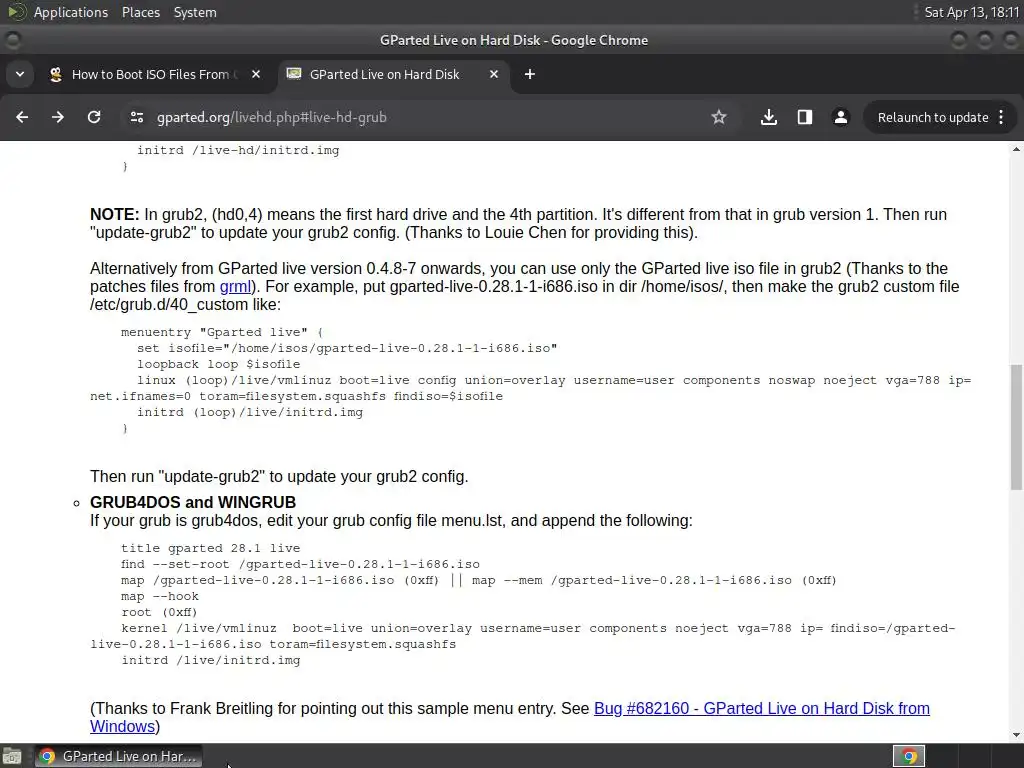Open a new tab with the plus icon
1024x768 pixels.
(530, 74)
